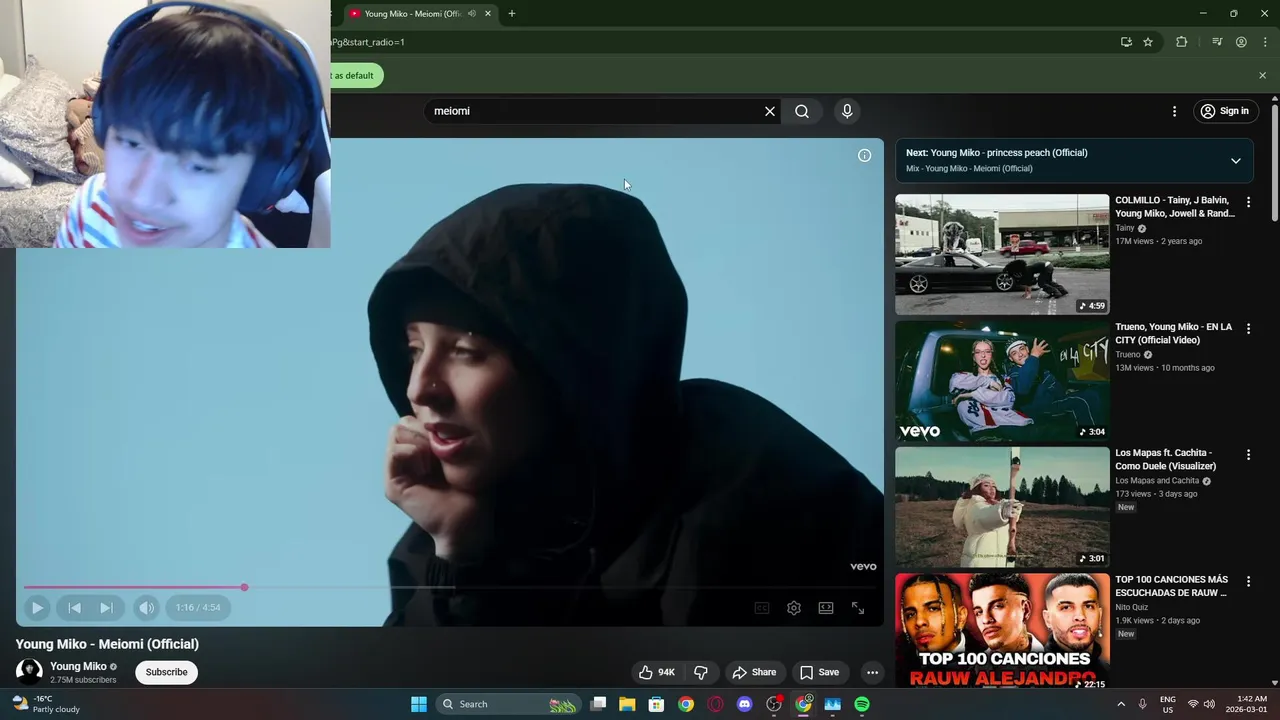Open Young Miko channel avatar
Image resolution: width=1280 pixels, height=720 pixels.
click(x=29, y=672)
